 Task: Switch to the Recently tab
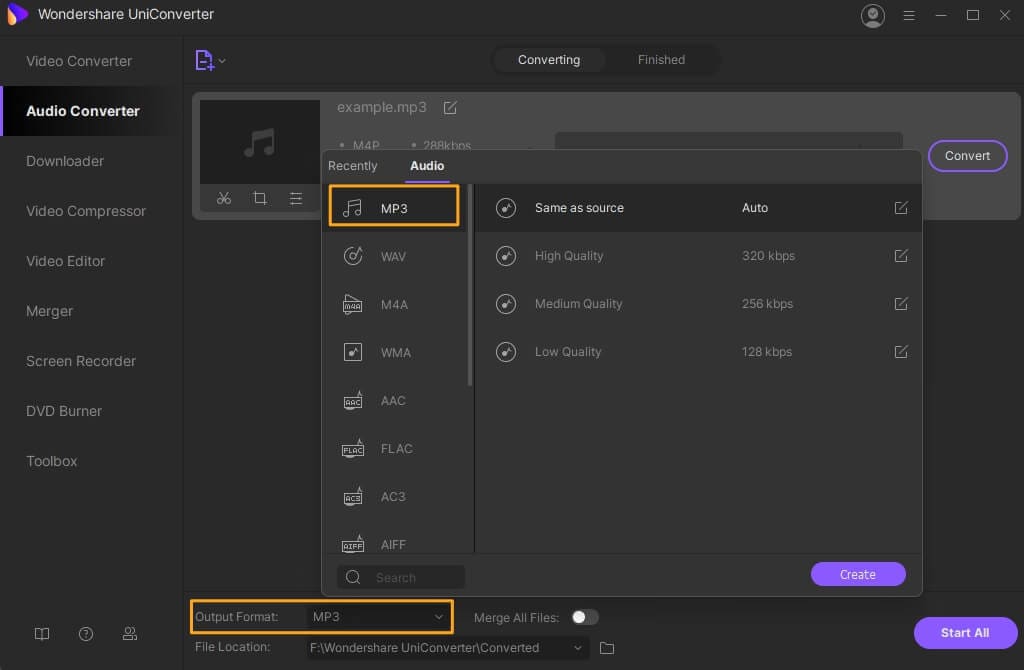tap(353, 166)
